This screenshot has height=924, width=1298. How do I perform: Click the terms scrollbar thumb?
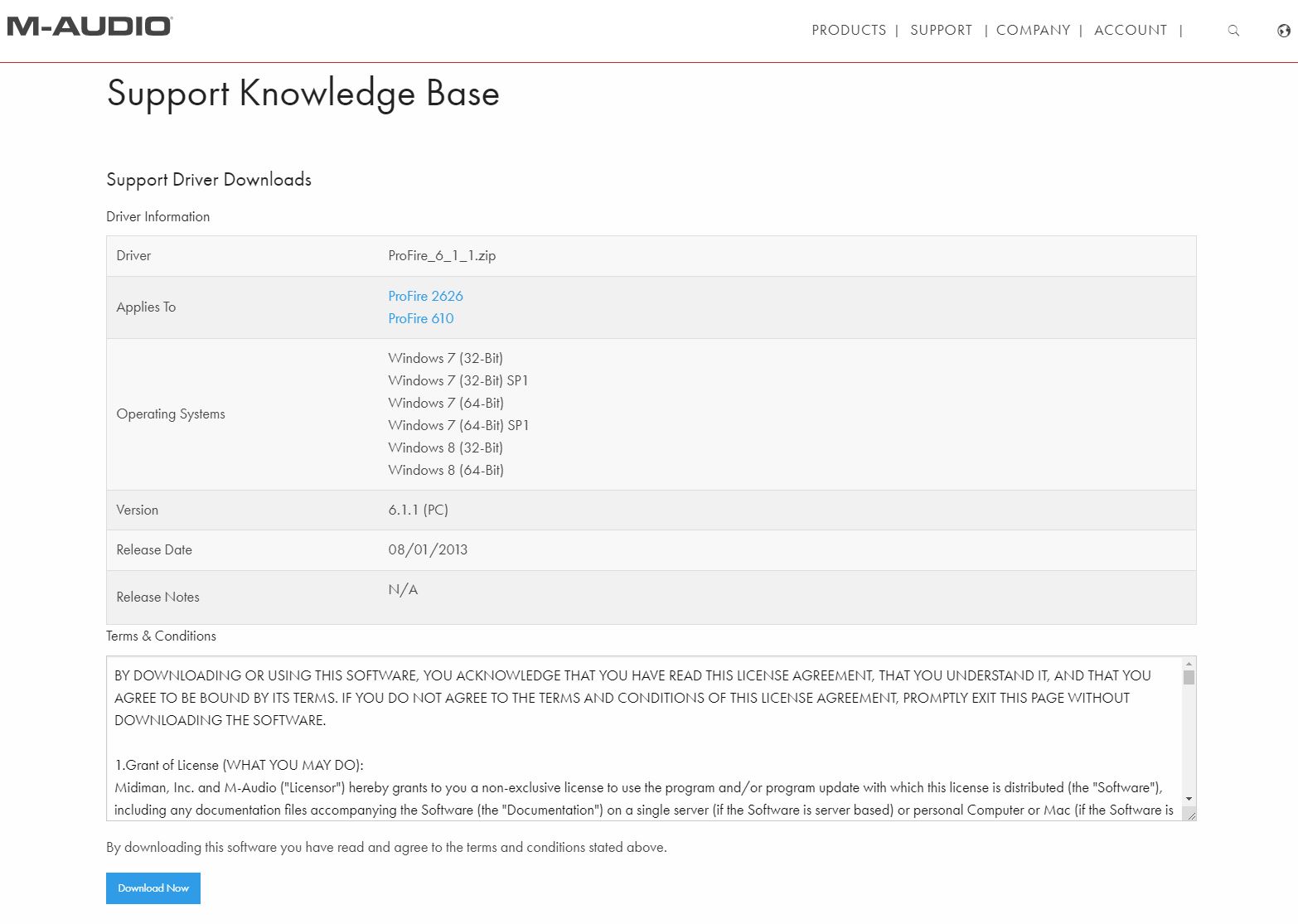(1189, 678)
